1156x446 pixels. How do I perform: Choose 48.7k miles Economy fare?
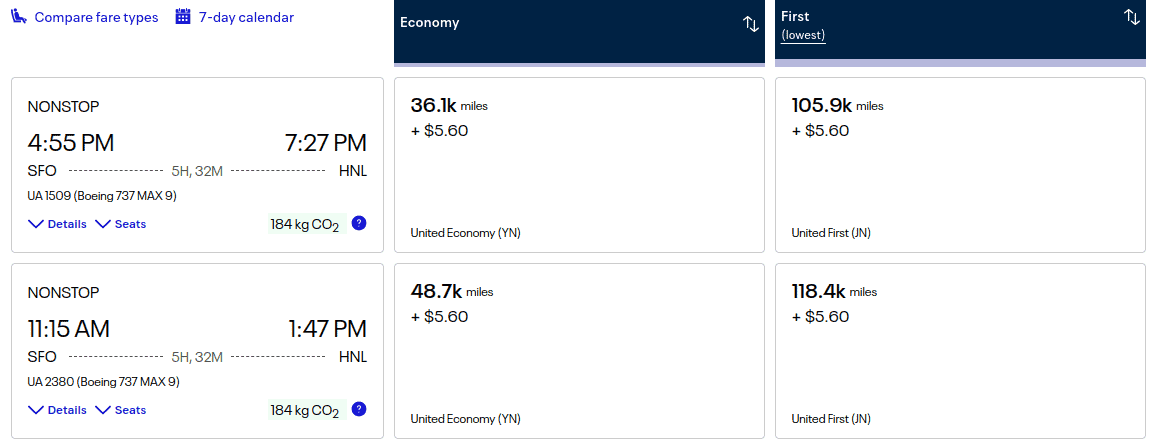click(579, 351)
